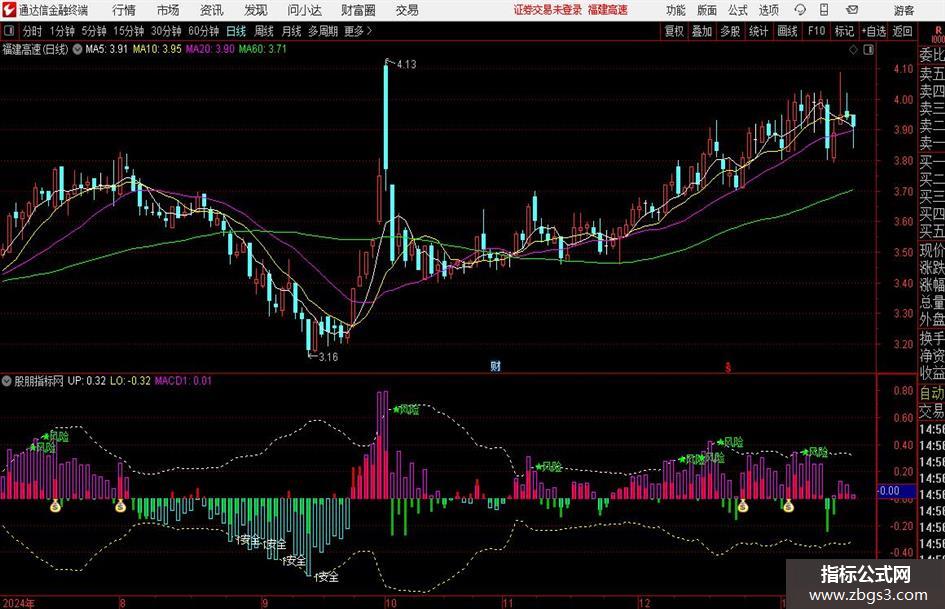Click the month 10 marker on time axis
The width and height of the screenshot is (945, 609).
click(391, 603)
